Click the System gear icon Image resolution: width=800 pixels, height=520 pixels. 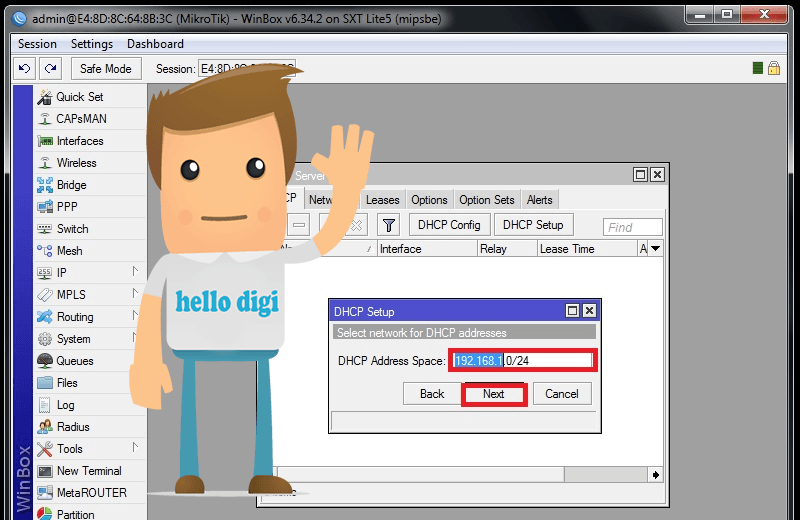point(45,338)
